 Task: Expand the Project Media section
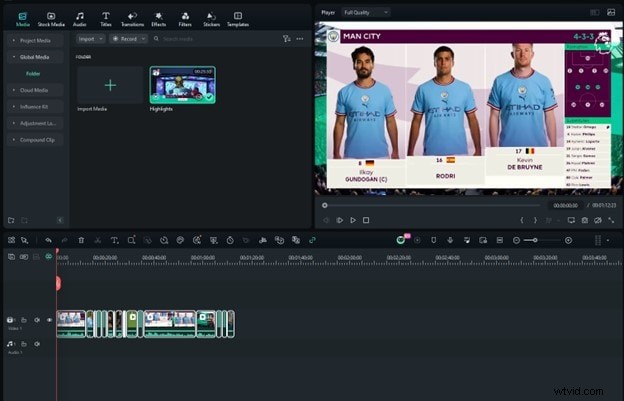[34, 40]
